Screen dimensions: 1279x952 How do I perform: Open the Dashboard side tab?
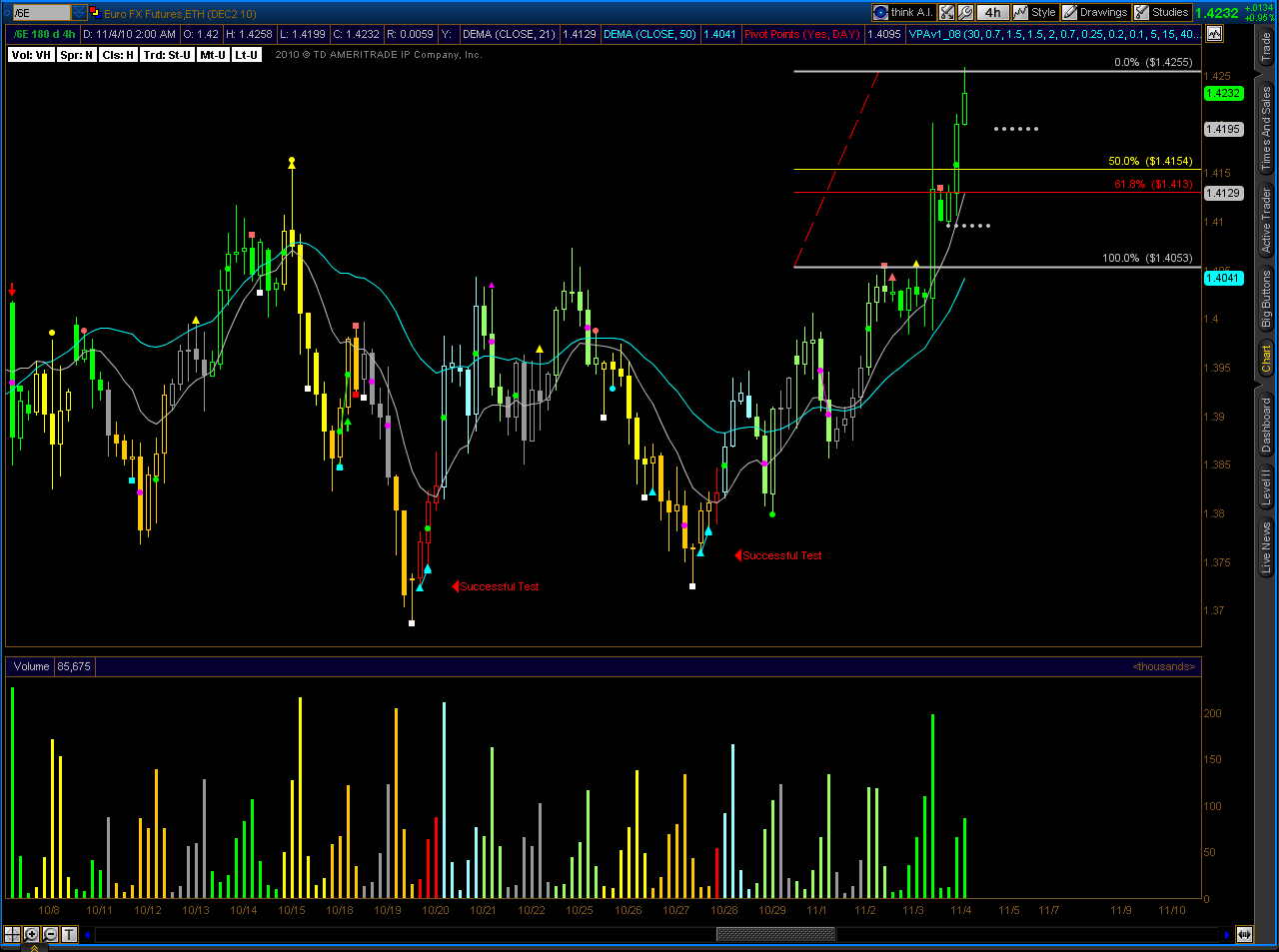(x=1266, y=425)
